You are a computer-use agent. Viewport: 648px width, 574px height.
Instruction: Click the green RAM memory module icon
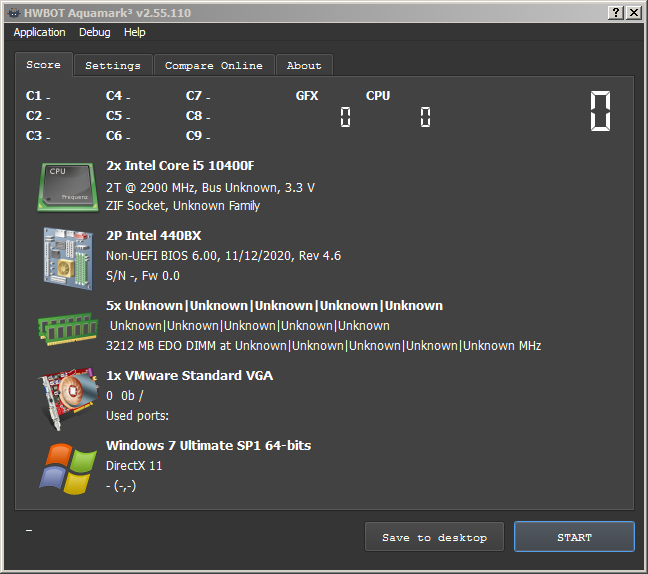[68, 329]
